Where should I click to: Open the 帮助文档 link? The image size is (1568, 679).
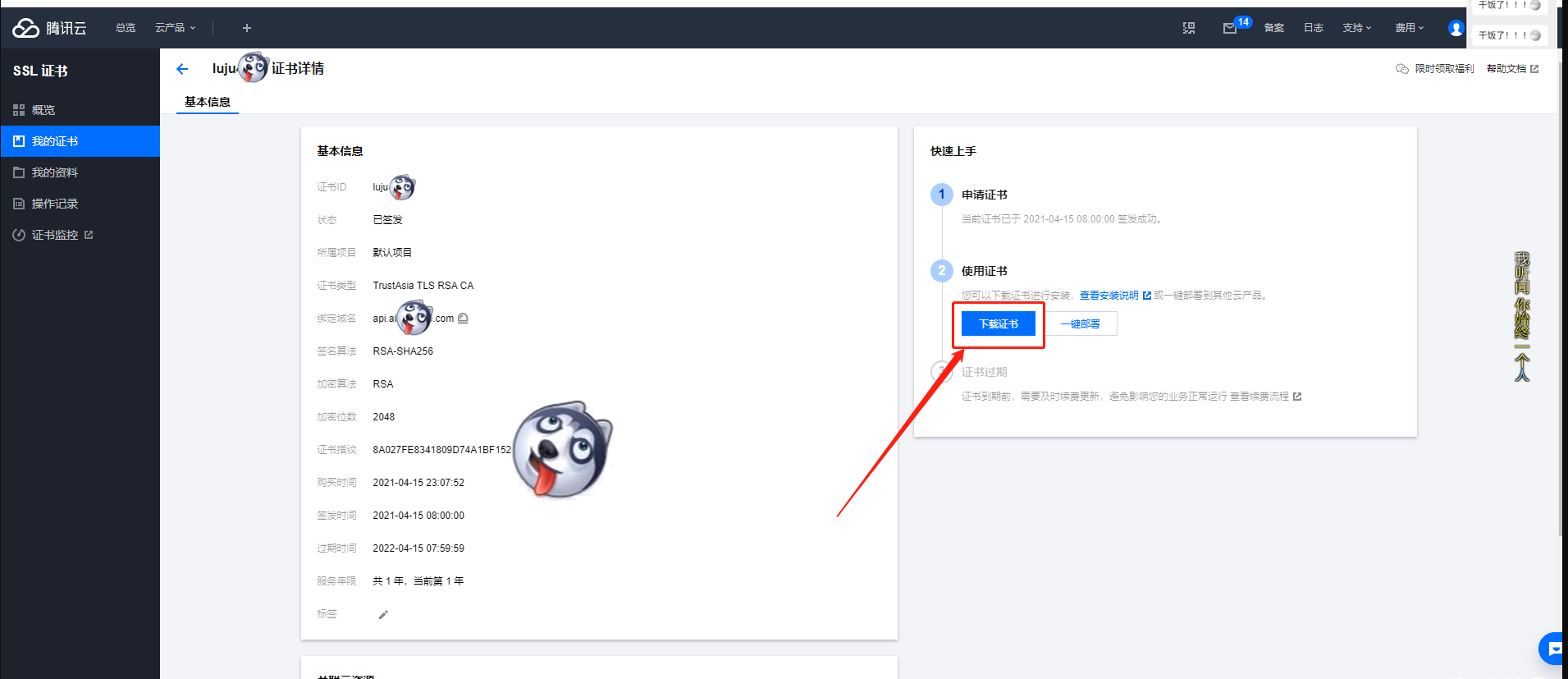pos(1512,69)
